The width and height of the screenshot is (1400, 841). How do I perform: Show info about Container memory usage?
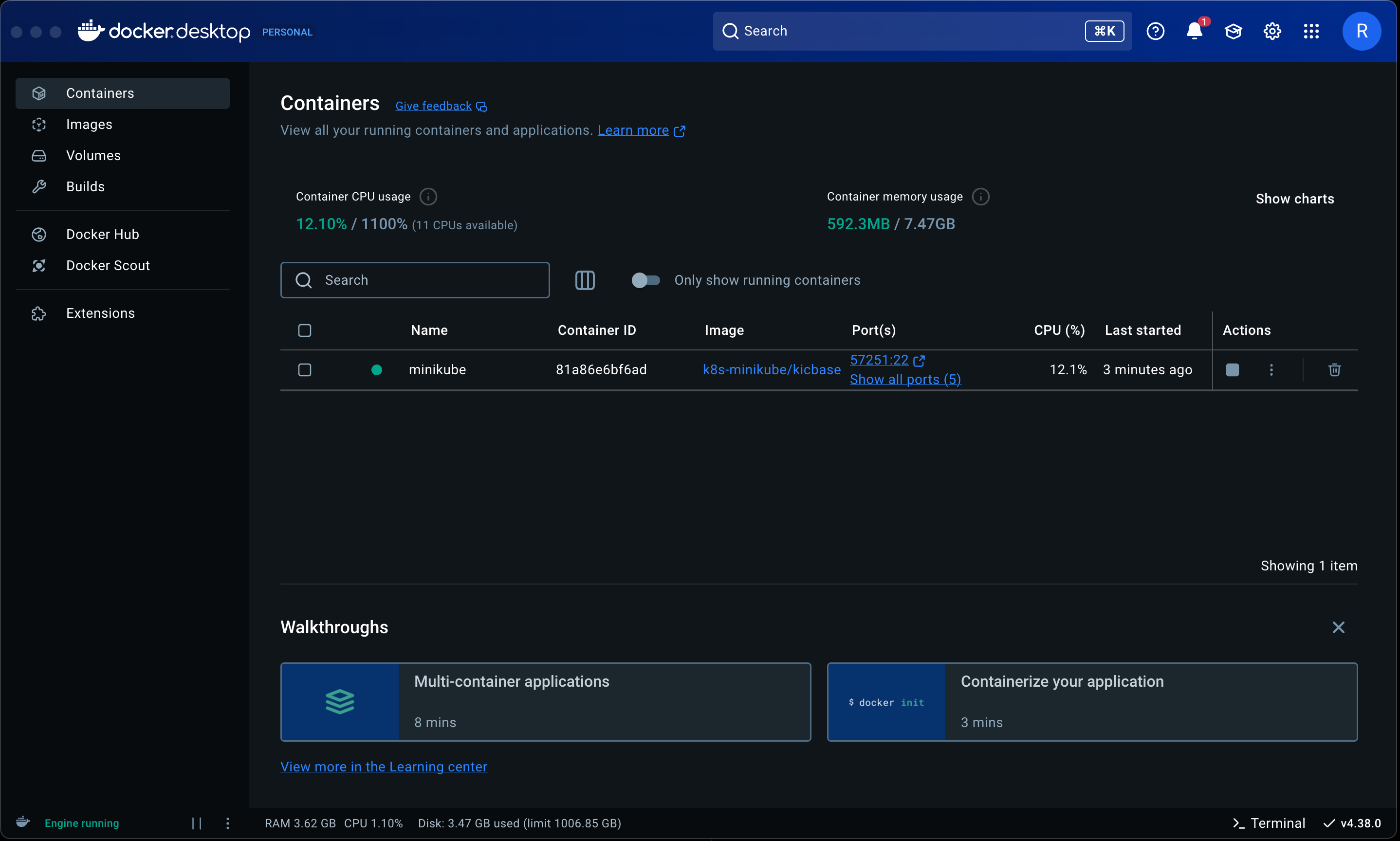980,197
